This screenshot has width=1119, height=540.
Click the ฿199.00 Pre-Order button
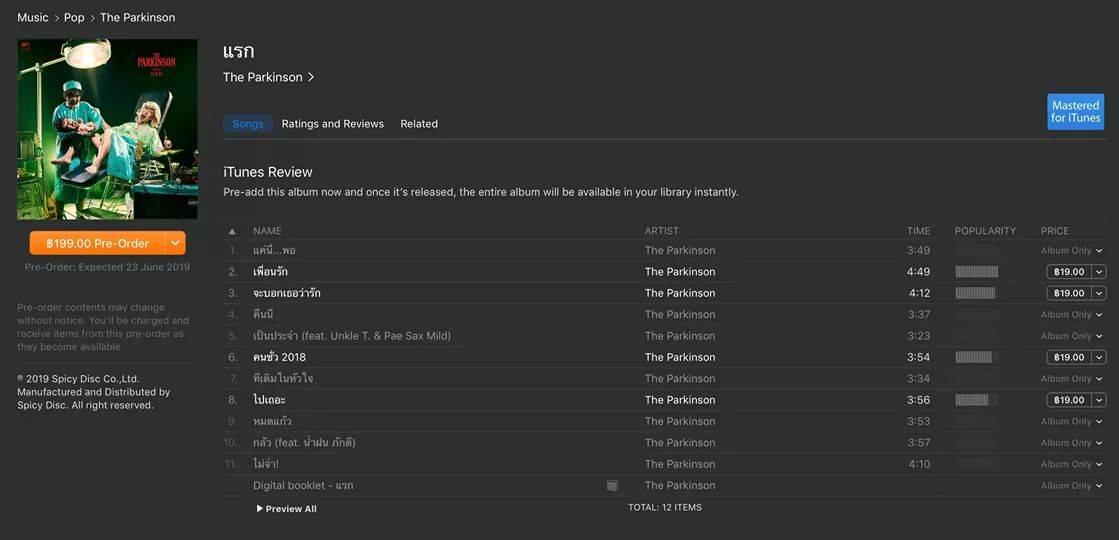click(97, 243)
